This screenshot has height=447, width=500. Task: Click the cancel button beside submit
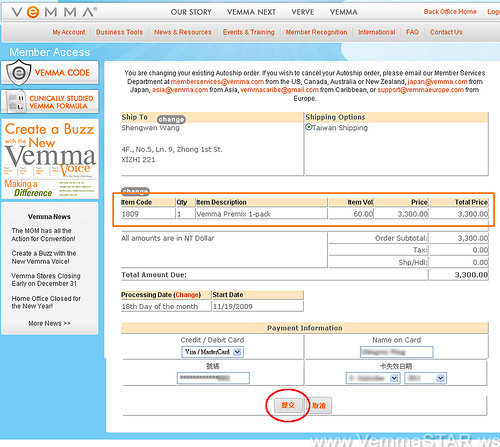[x=319, y=406]
